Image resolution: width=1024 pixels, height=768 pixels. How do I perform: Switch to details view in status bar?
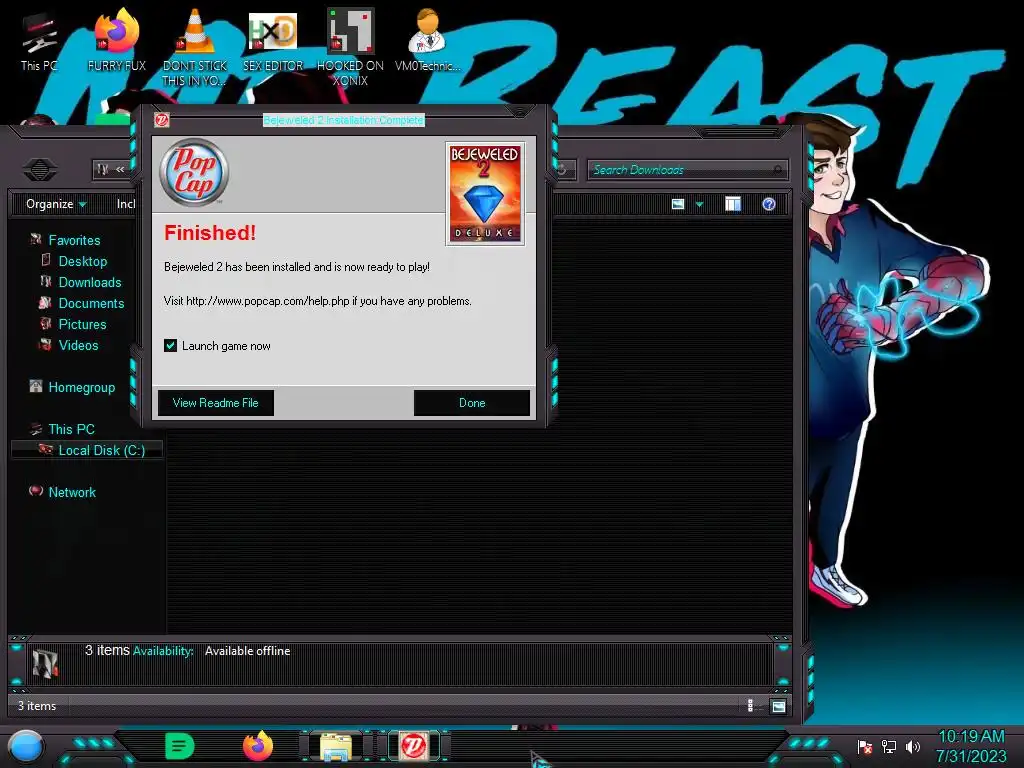750,706
